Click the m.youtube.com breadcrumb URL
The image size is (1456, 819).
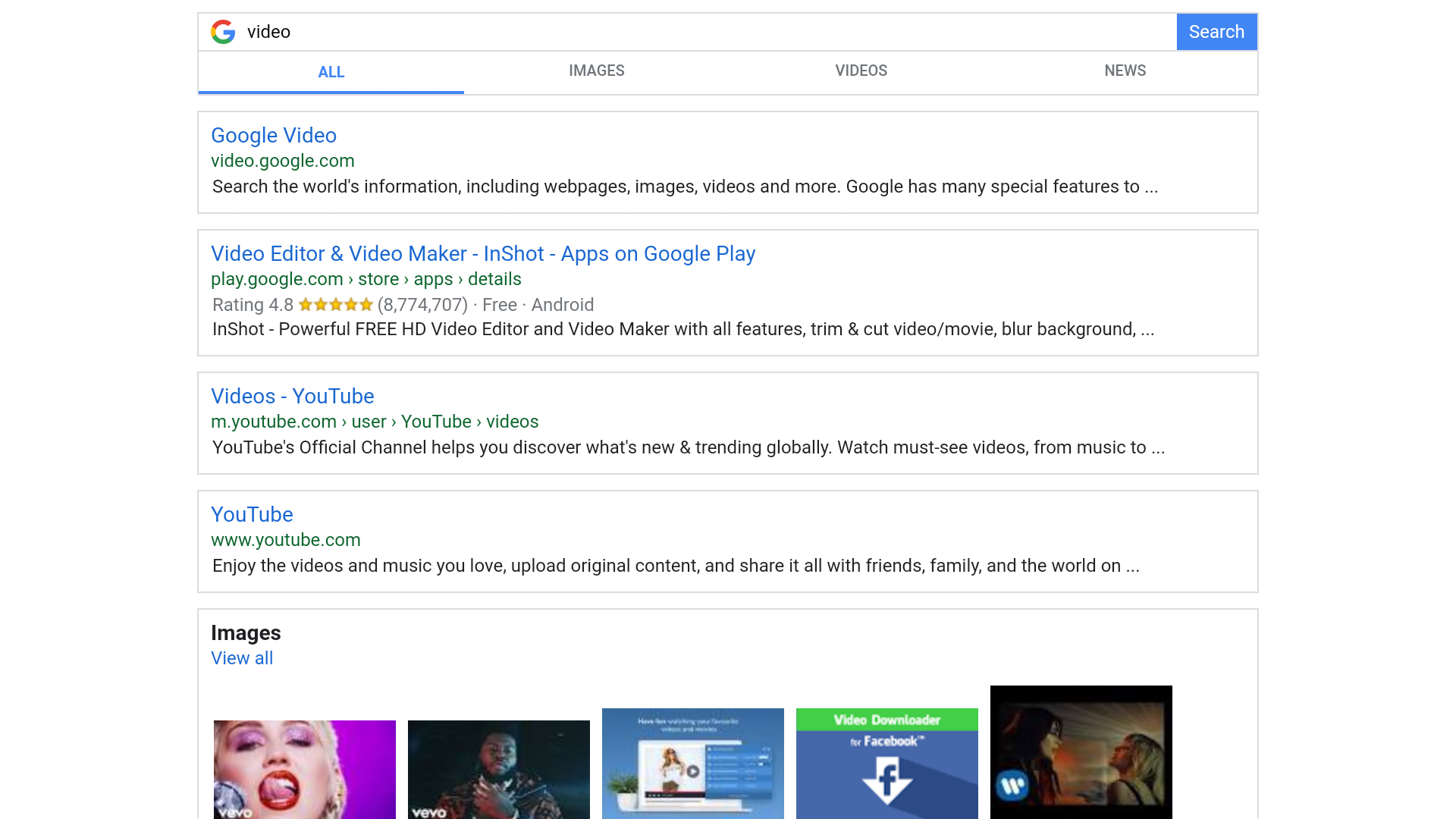coord(375,422)
